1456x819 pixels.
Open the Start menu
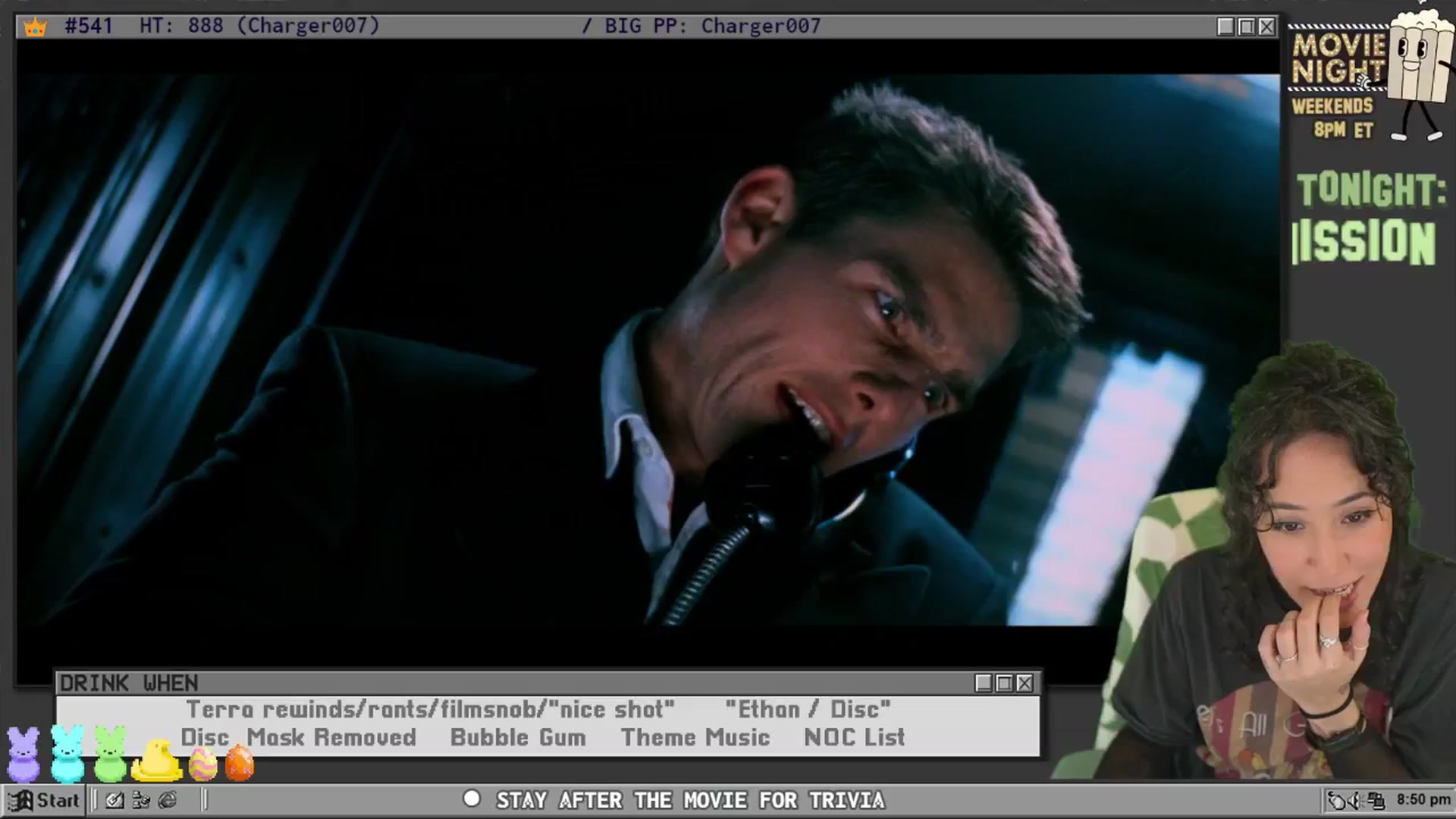pyautogui.click(x=44, y=801)
